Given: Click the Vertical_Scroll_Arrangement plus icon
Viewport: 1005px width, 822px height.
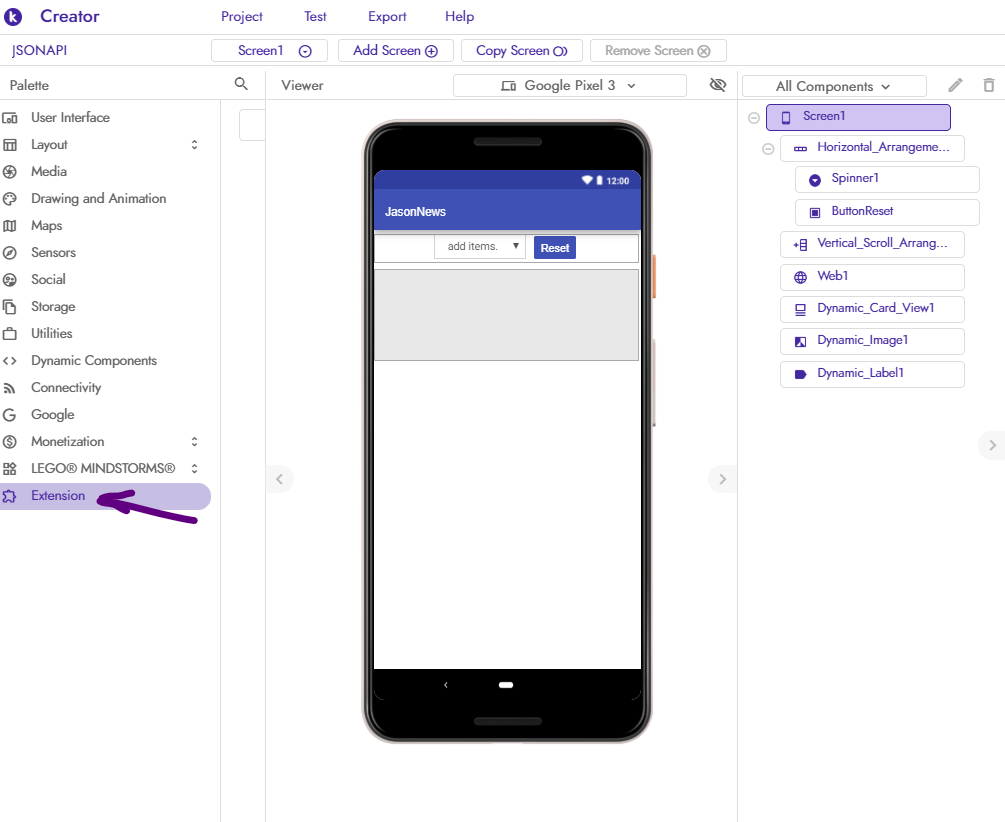Looking at the screenshot, I should click(x=801, y=245).
